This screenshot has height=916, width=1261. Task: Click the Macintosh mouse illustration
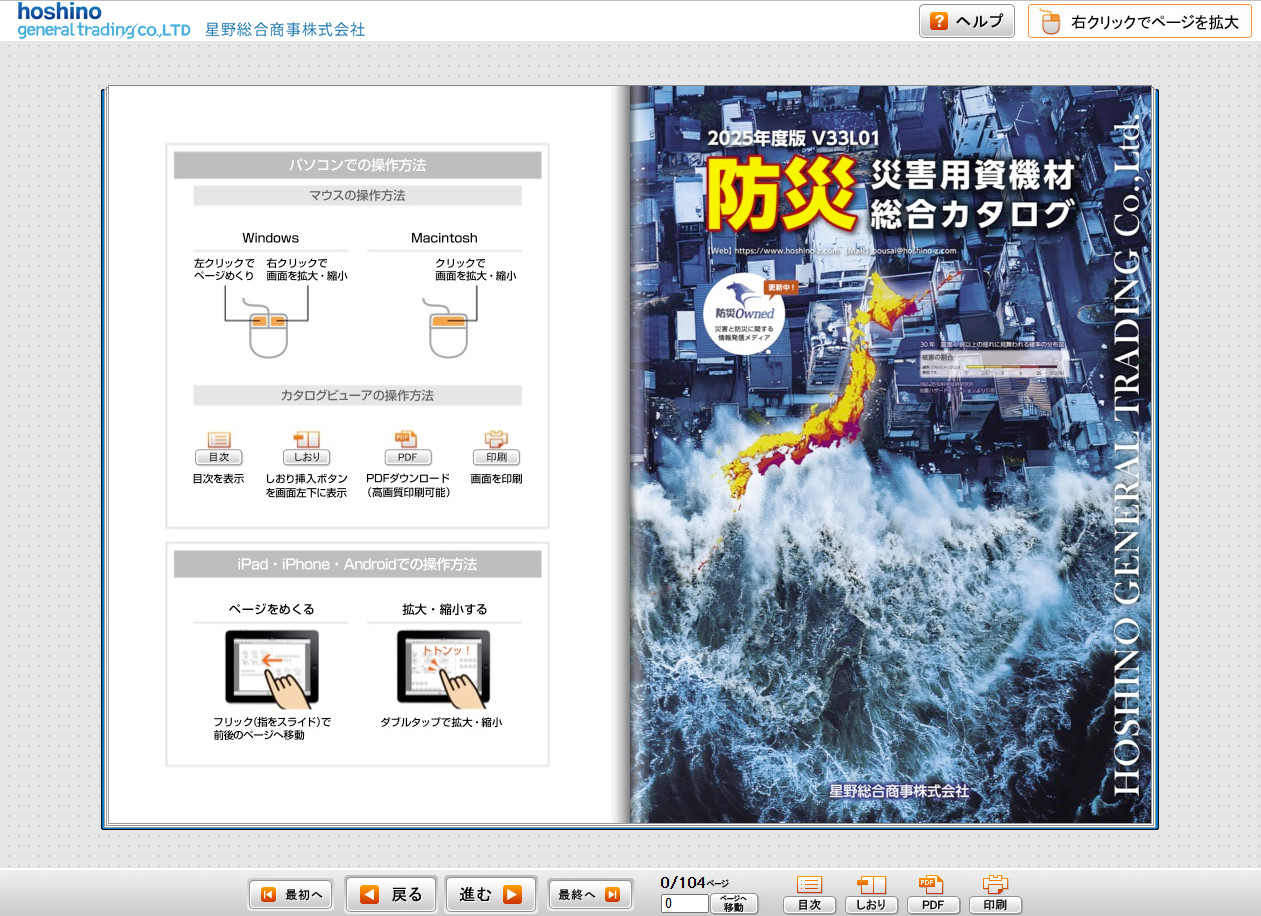[x=449, y=328]
